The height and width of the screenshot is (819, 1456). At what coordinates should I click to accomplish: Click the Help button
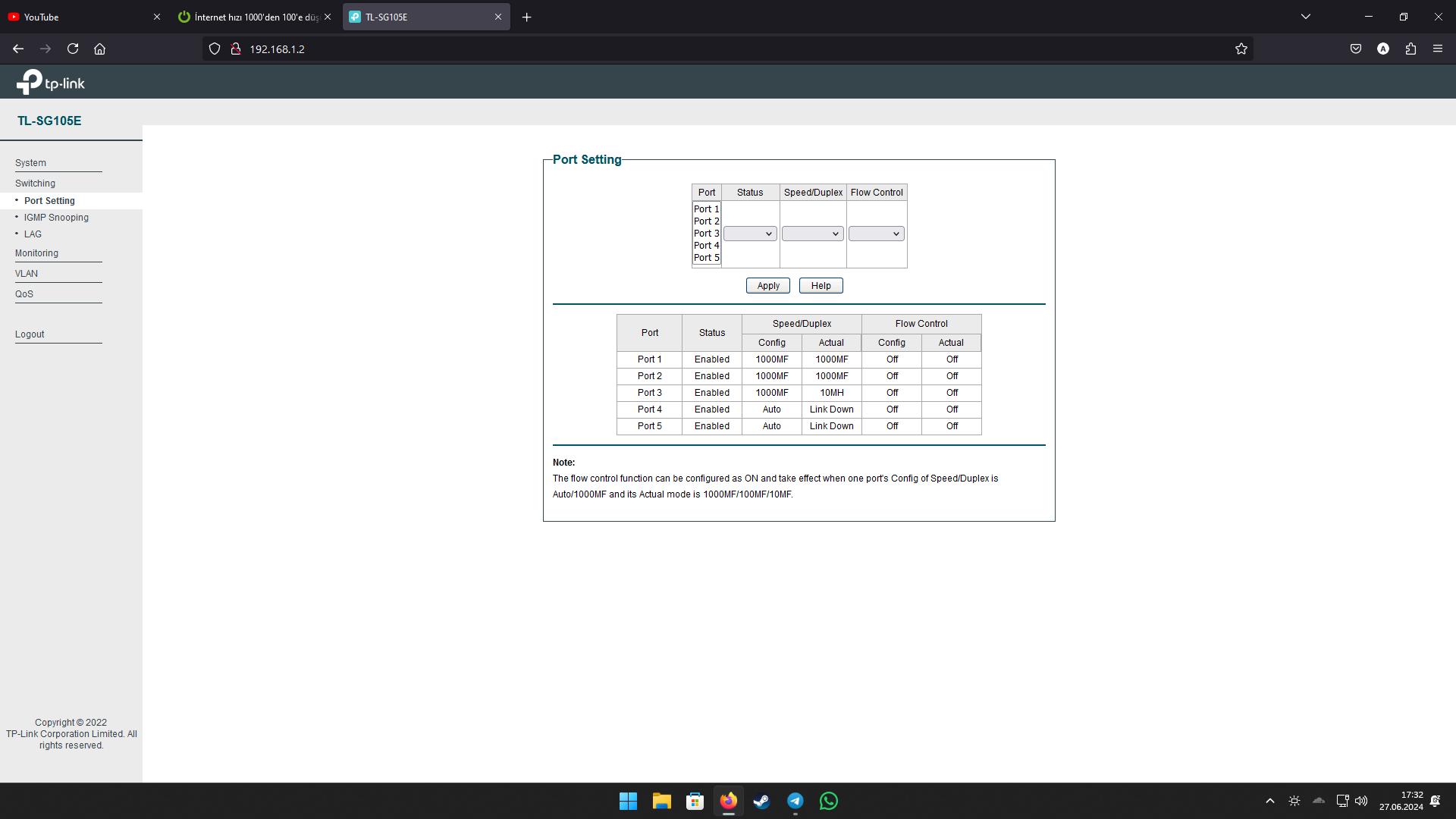pos(821,286)
